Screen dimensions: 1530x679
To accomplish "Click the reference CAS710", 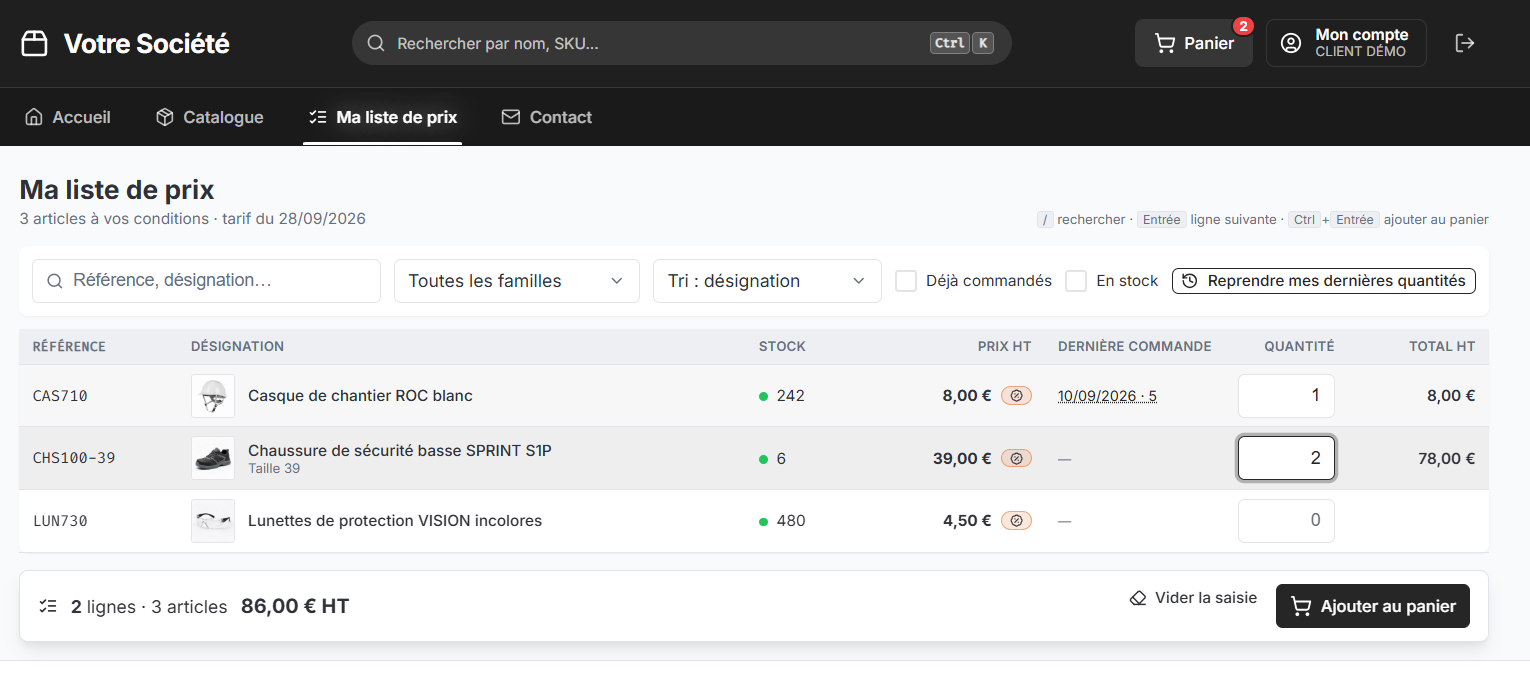I will tap(60, 396).
